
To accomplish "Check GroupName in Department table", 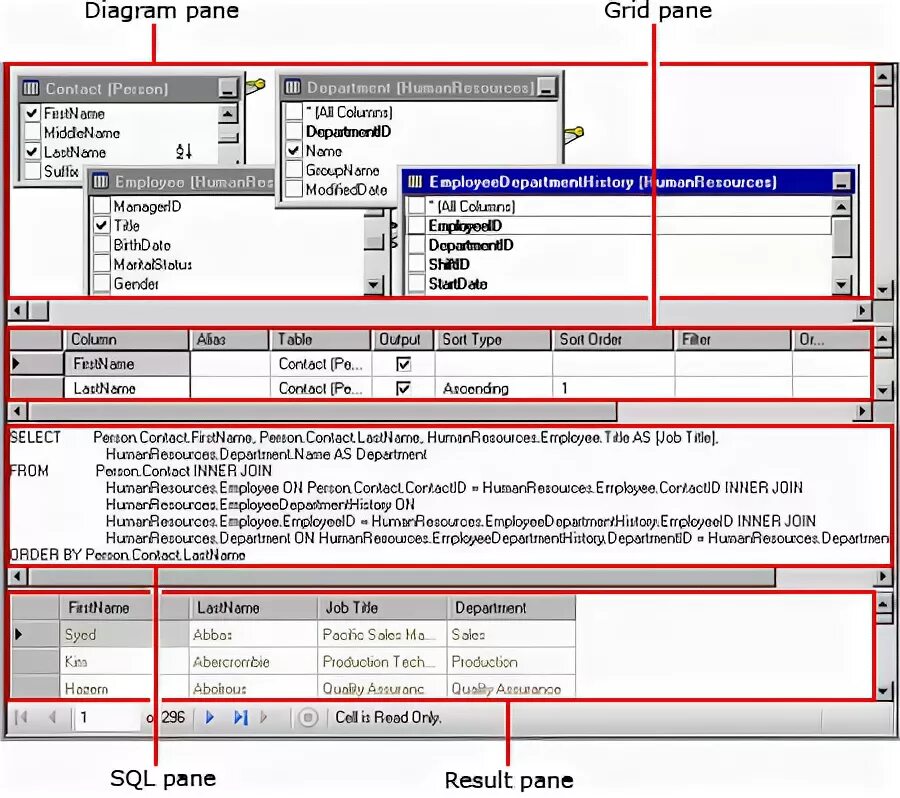I will pyautogui.click(x=294, y=170).
